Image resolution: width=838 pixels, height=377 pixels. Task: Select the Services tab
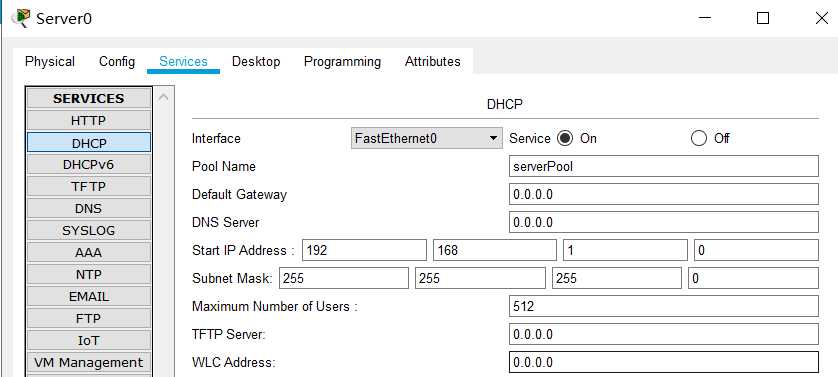pyautogui.click(x=183, y=61)
